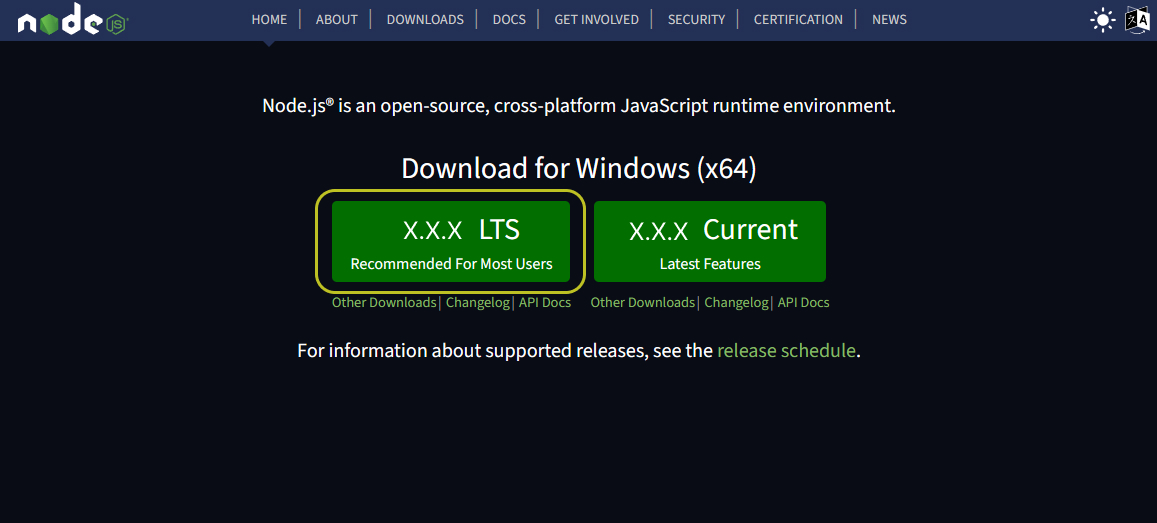1157x523 pixels.
Task: Toggle the light/dark theme sun icon
Action: [1102, 20]
